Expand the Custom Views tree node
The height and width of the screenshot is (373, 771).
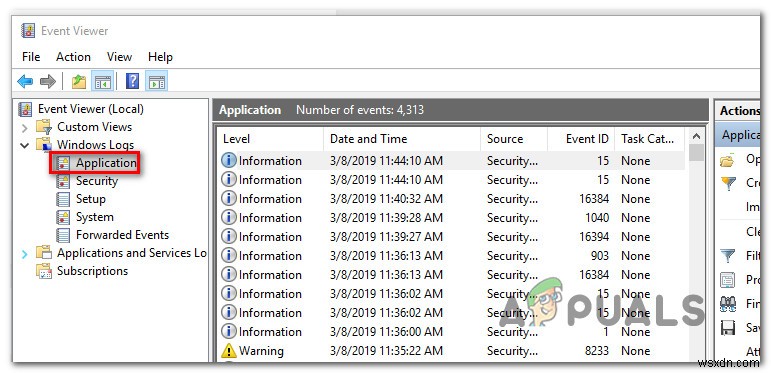[x=25, y=128]
